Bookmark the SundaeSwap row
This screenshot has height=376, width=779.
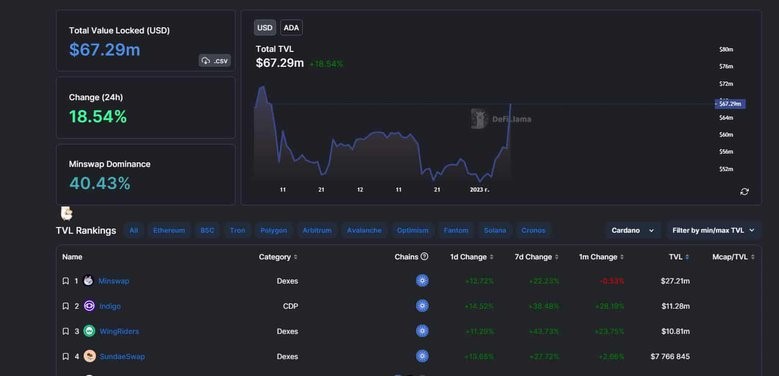pos(66,357)
